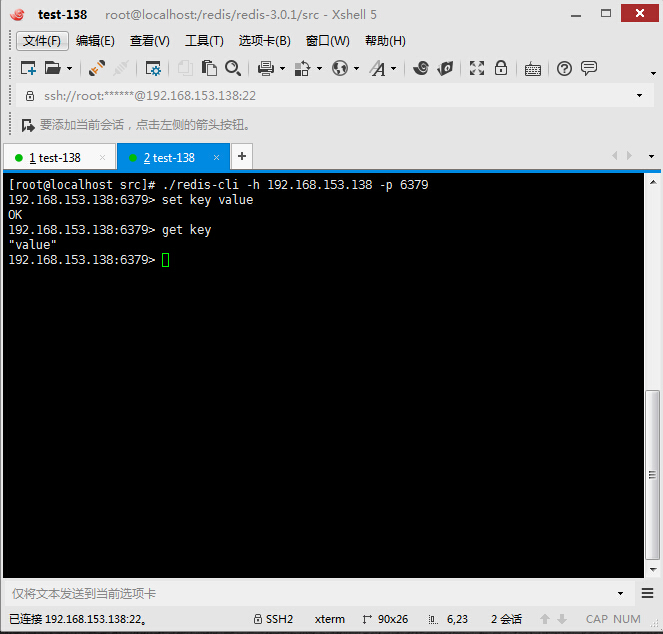Image resolution: width=663 pixels, height=634 pixels.
Task: Click the 2 会话 session count
Action: click(x=506, y=619)
